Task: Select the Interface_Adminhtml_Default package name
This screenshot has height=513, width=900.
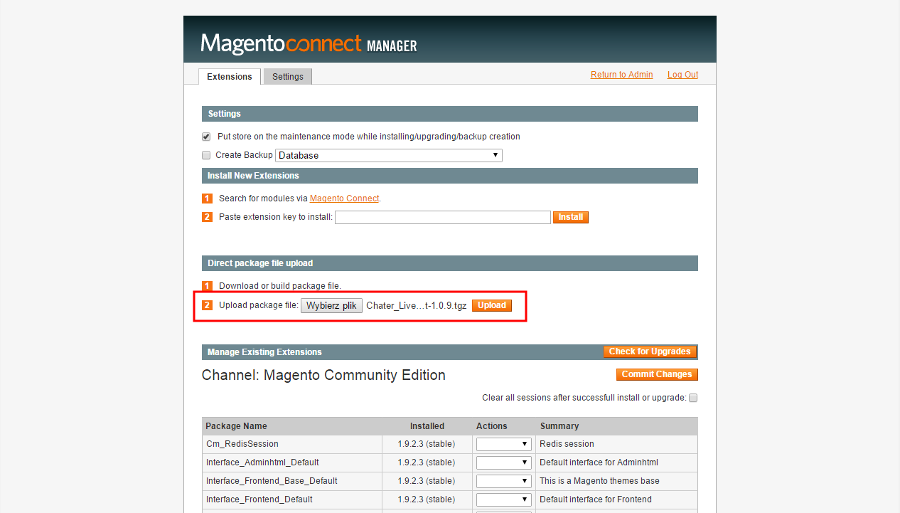Action: [x=262, y=463]
